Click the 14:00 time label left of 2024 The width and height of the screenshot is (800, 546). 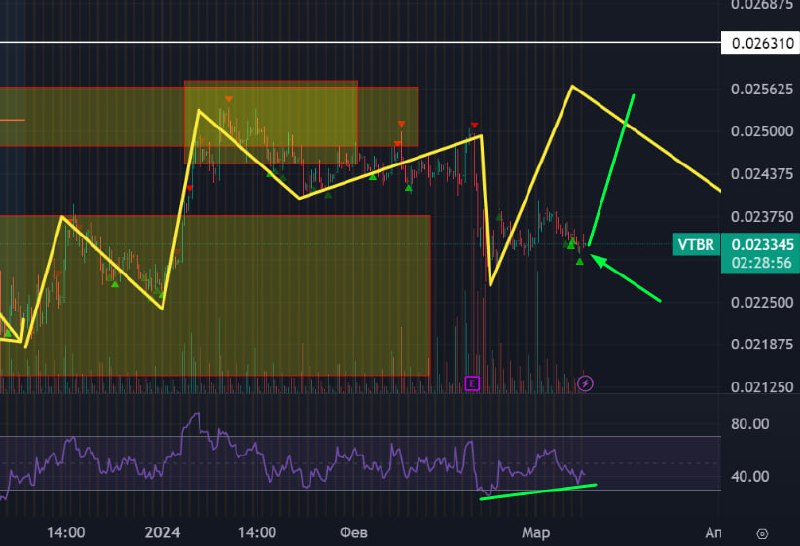point(66,533)
